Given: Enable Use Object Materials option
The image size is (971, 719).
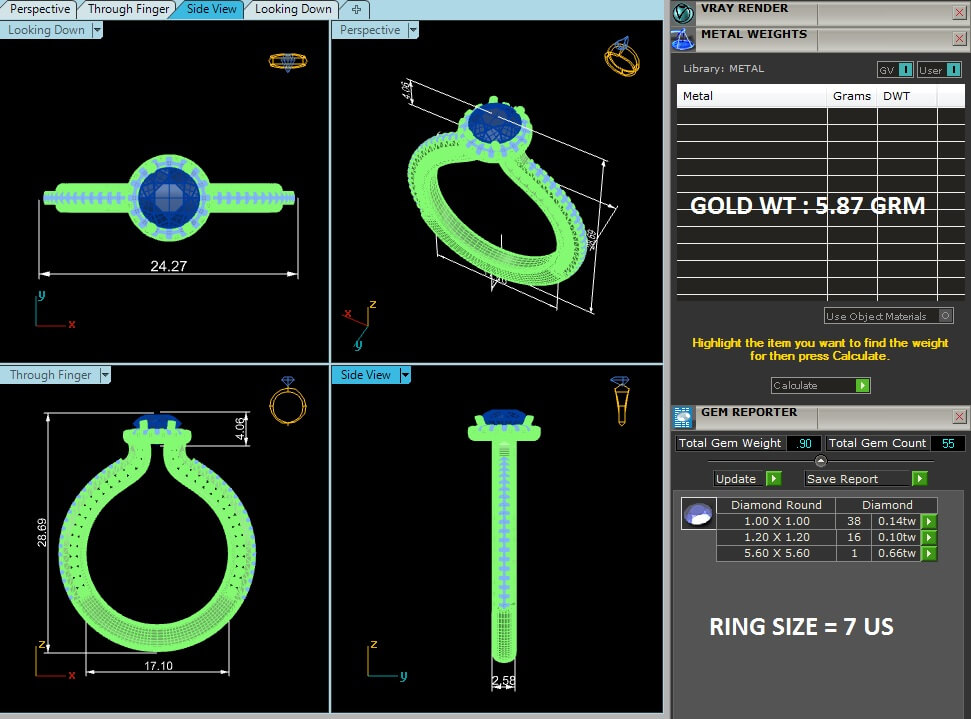Looking at the screenshot, I should (x=945, y=316).
